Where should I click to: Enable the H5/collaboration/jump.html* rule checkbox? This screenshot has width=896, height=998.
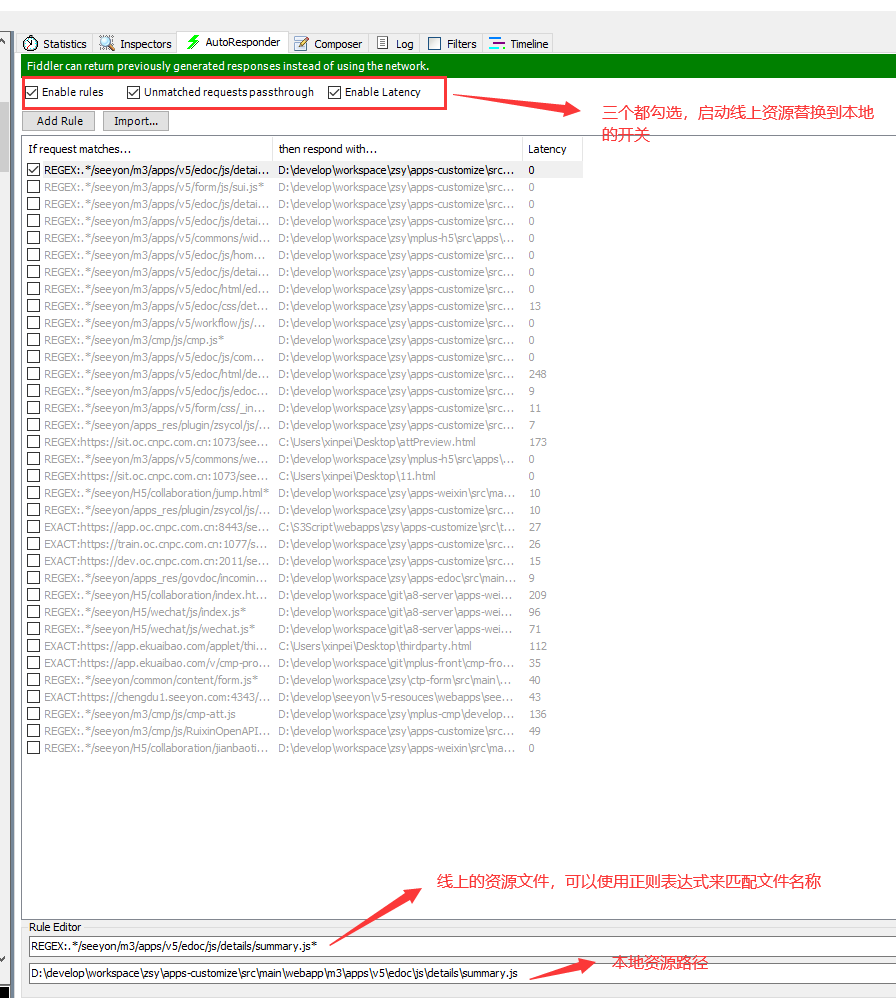pyautogui.click(x=34, y=493)
